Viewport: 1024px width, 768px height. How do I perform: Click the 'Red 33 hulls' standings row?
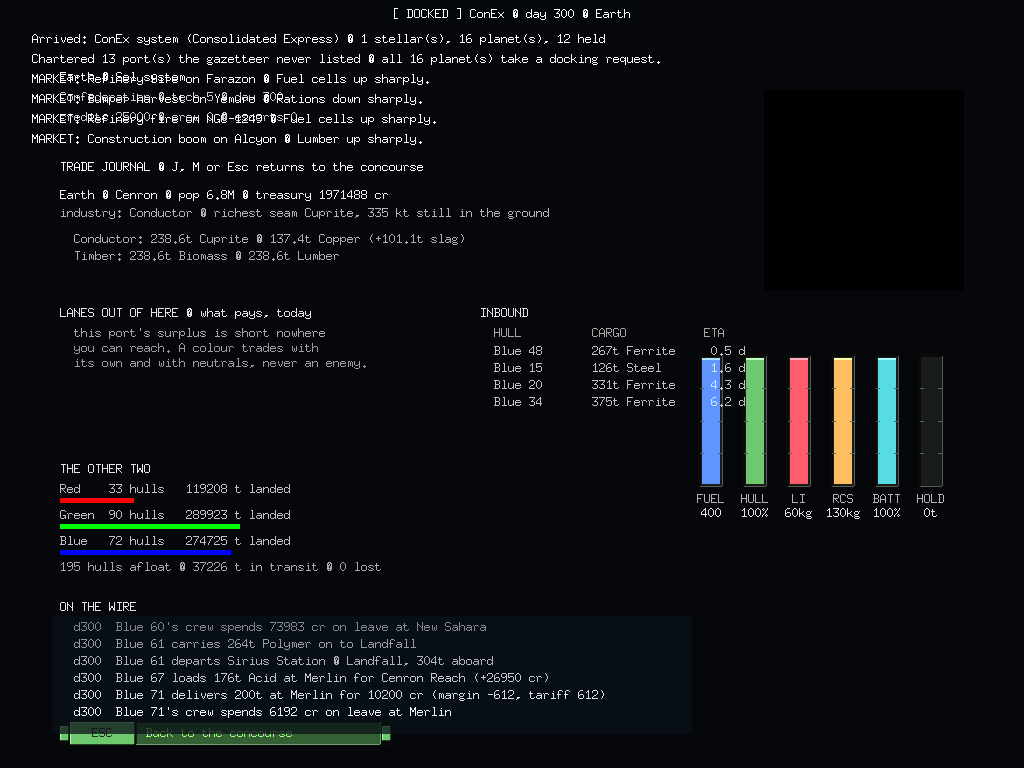click(x=175, y=488)
